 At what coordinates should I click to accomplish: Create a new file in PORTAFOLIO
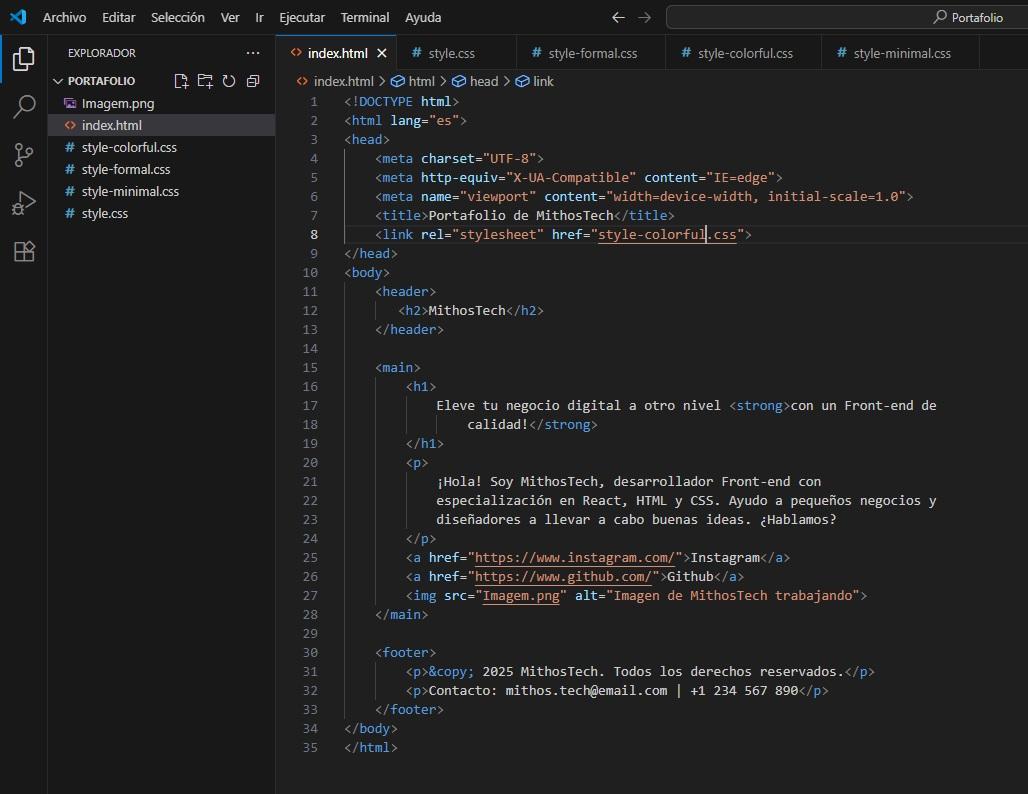click(181, 81)
